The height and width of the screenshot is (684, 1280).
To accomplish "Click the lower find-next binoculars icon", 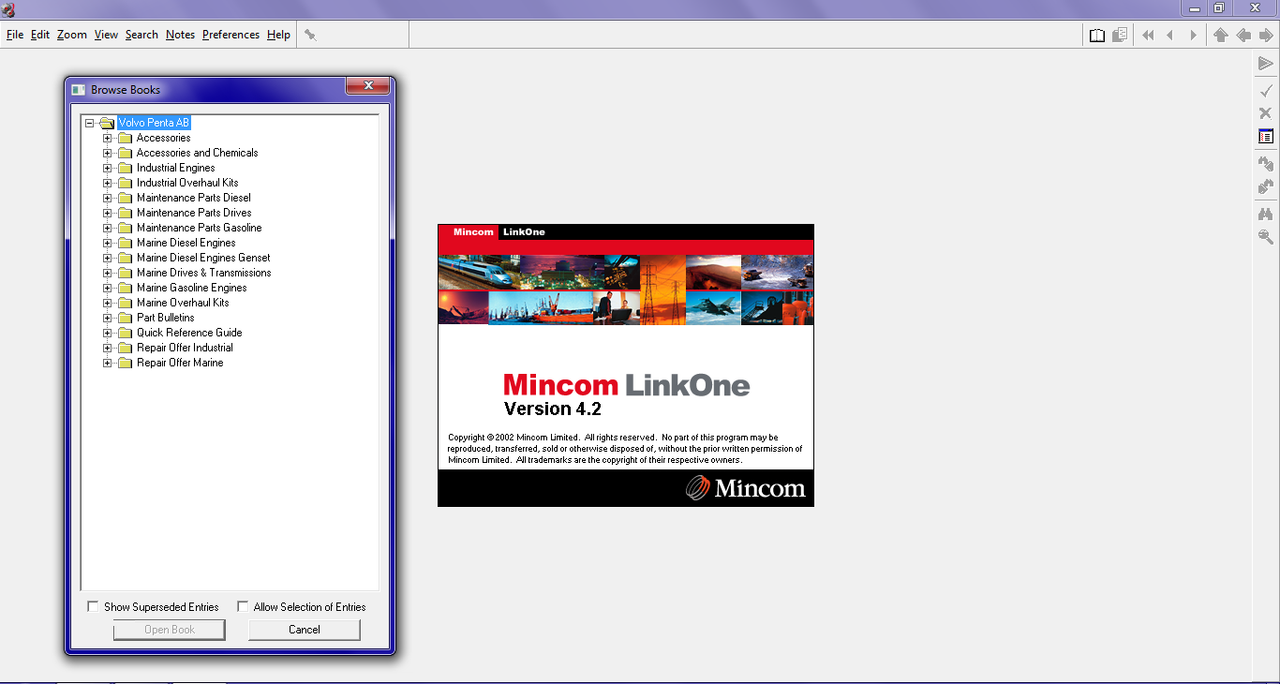I will tap(1266, 187).
